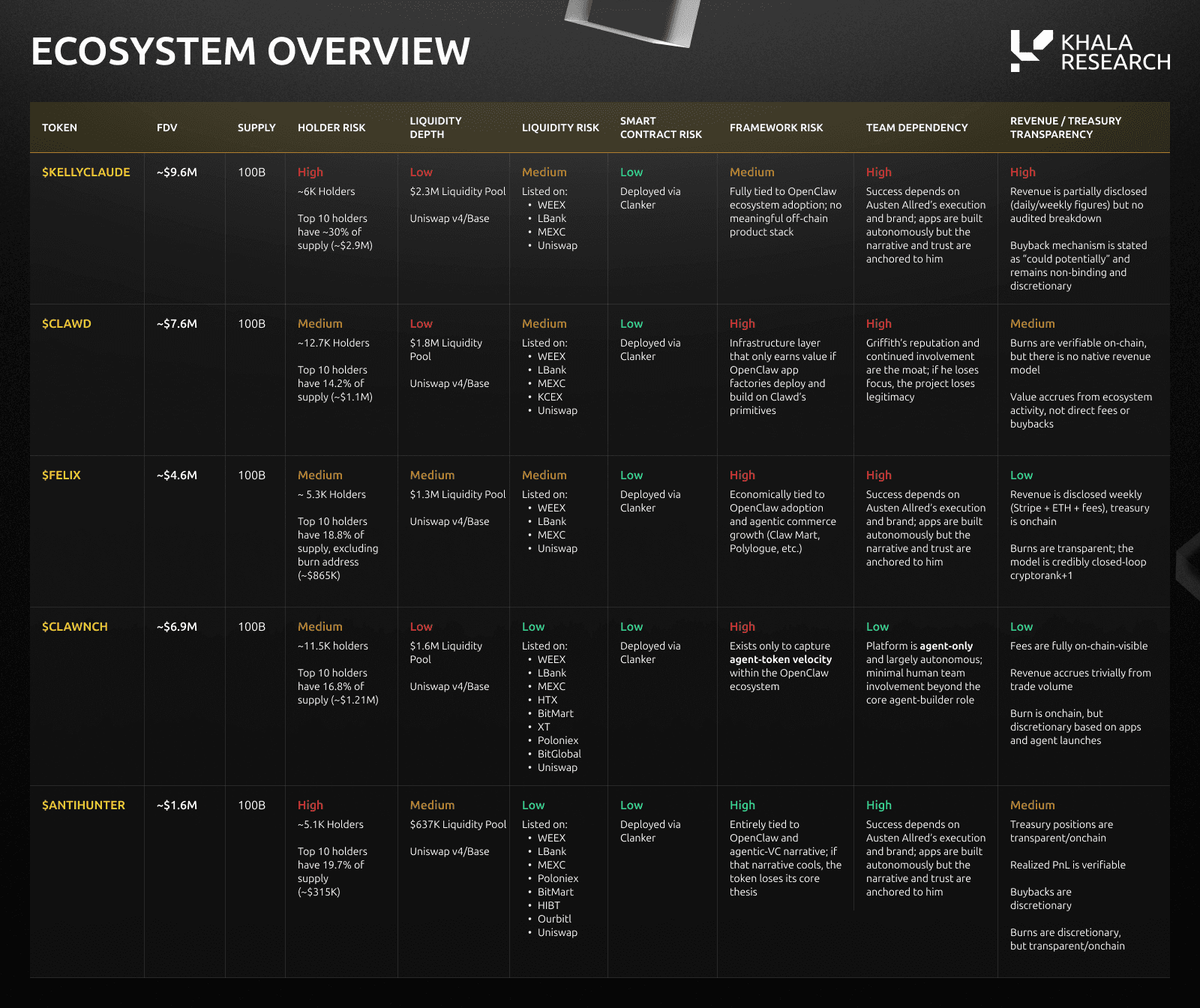
Task: Click Fees are fully on-chain-visible text
Action: [1079, 646]
